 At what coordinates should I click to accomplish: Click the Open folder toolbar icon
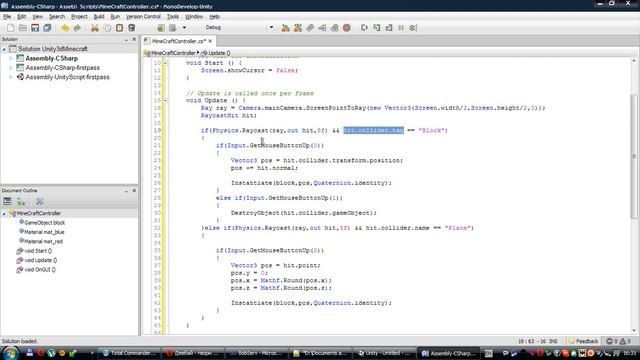click(x=23, y=28)
